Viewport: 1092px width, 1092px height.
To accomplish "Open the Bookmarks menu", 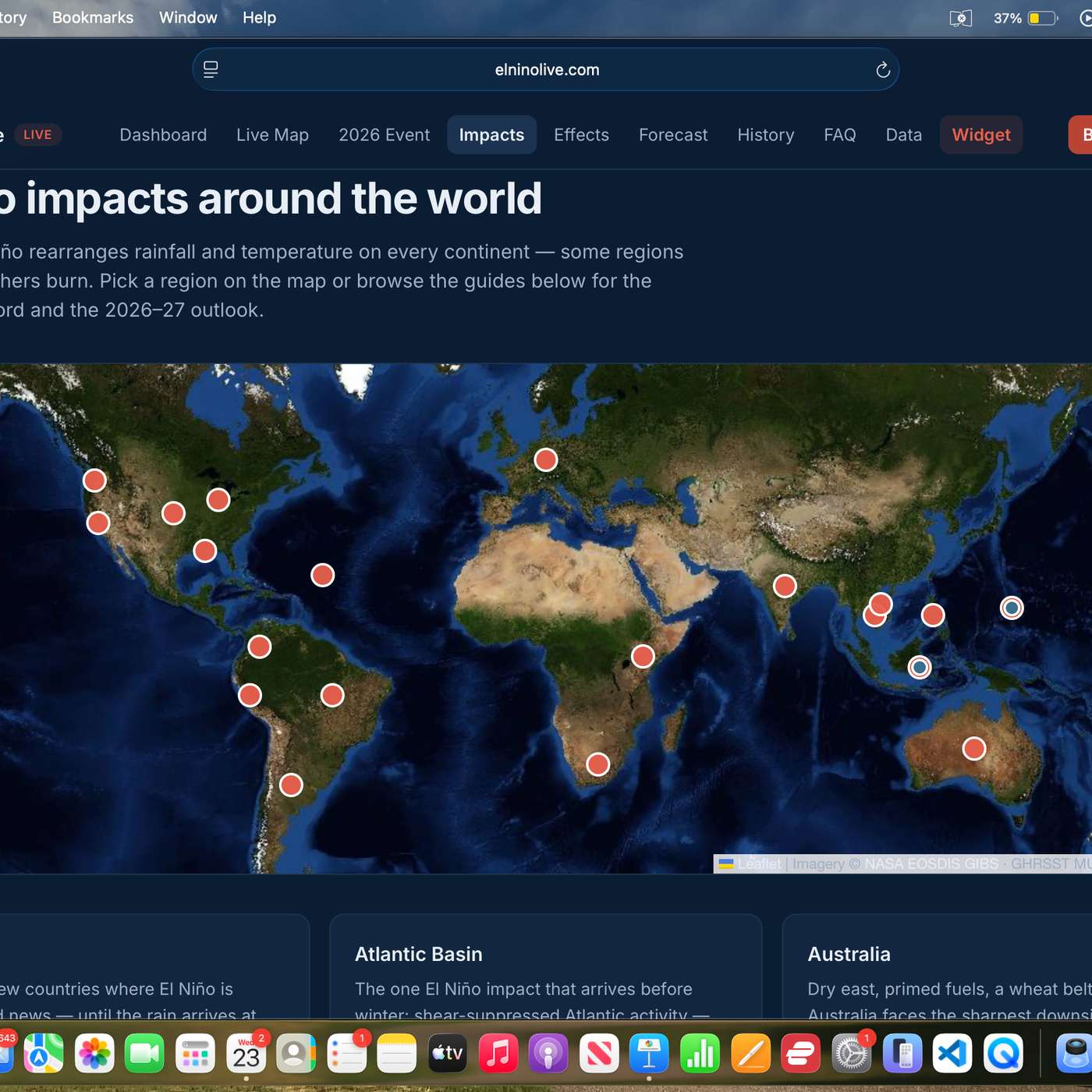I will tap(93, 17).
